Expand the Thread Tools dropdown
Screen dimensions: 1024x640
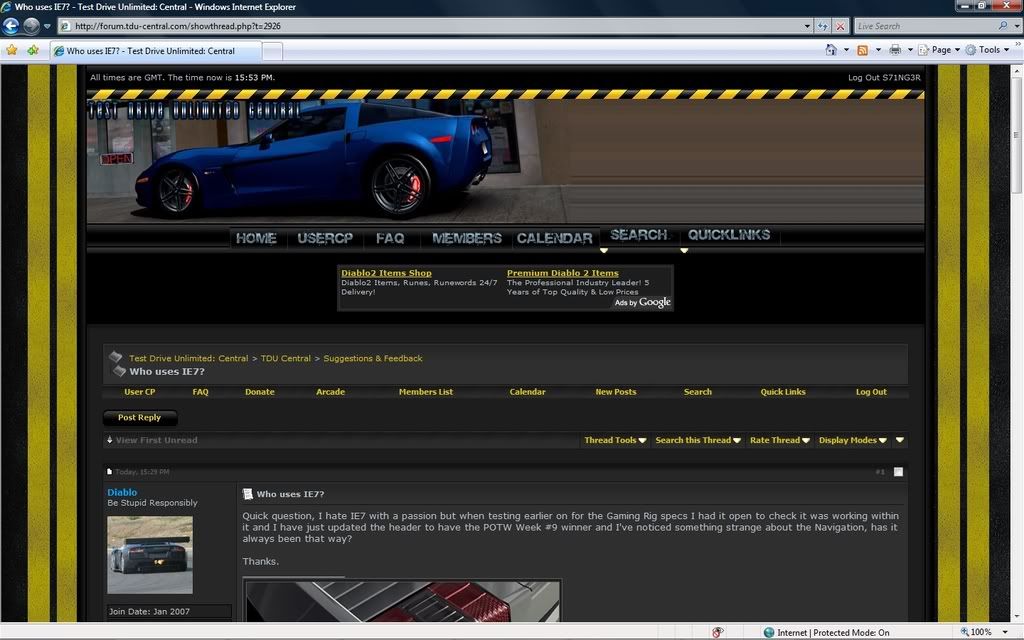pos(615,440)
